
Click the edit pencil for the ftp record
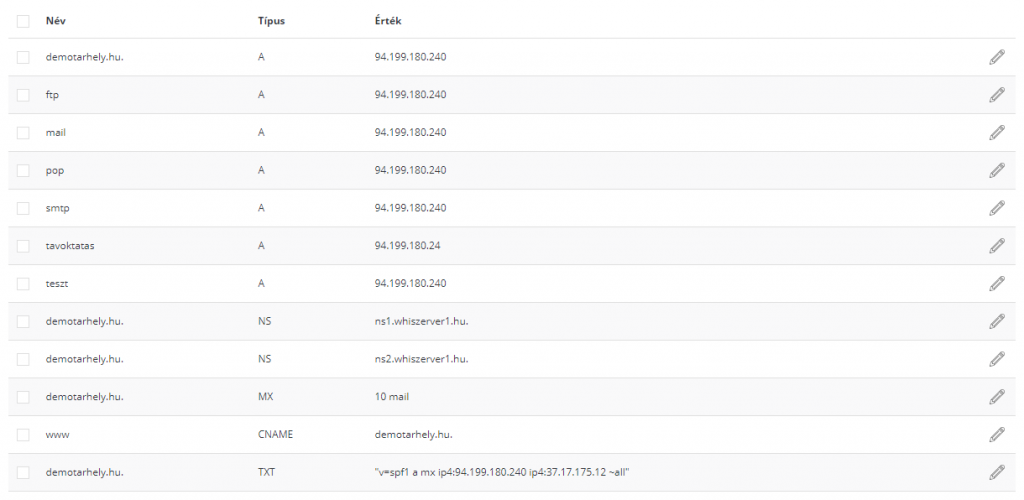[x=996, y=95]
